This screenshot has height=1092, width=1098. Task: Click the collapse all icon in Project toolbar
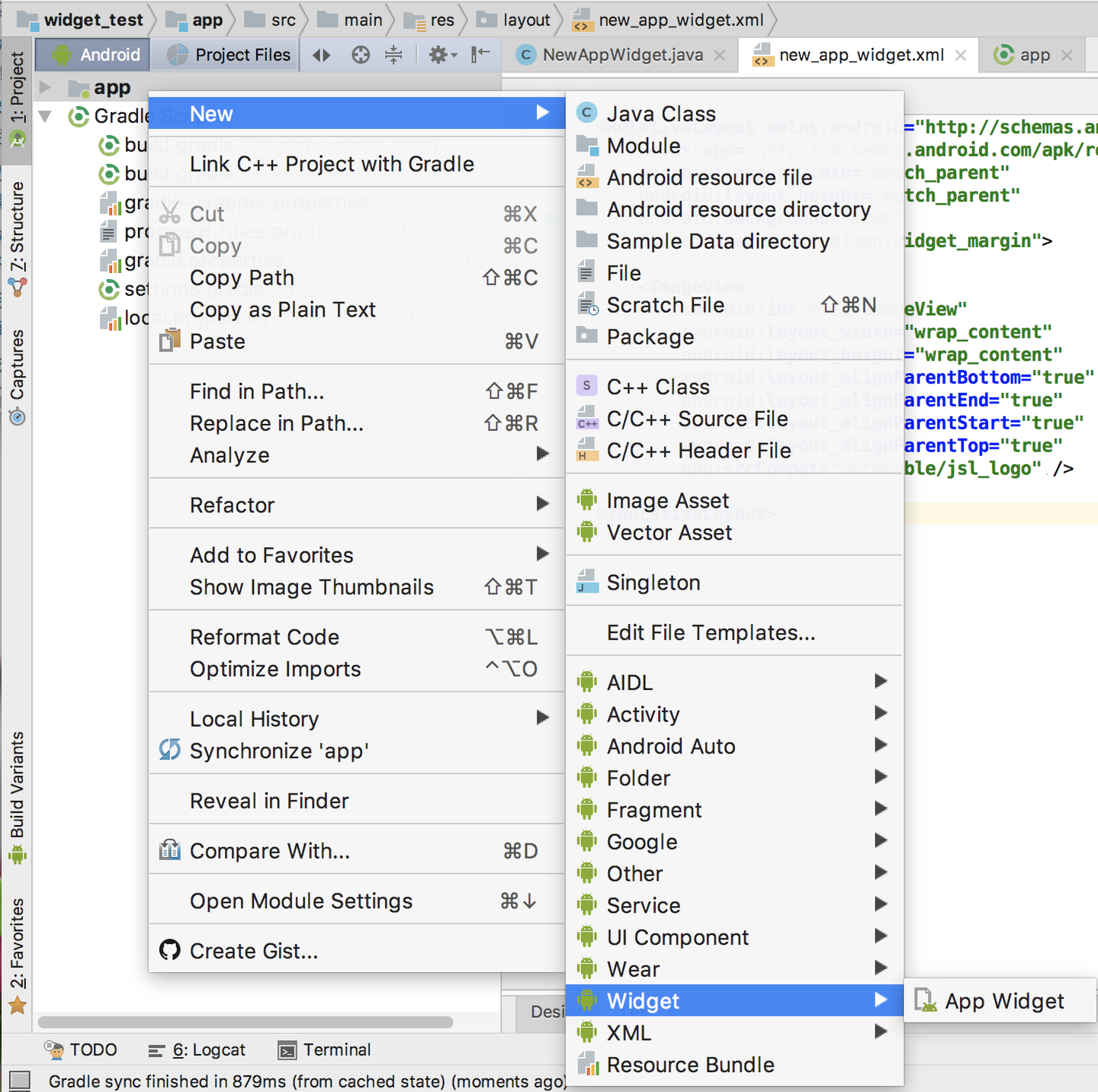[x=393, y=55]
